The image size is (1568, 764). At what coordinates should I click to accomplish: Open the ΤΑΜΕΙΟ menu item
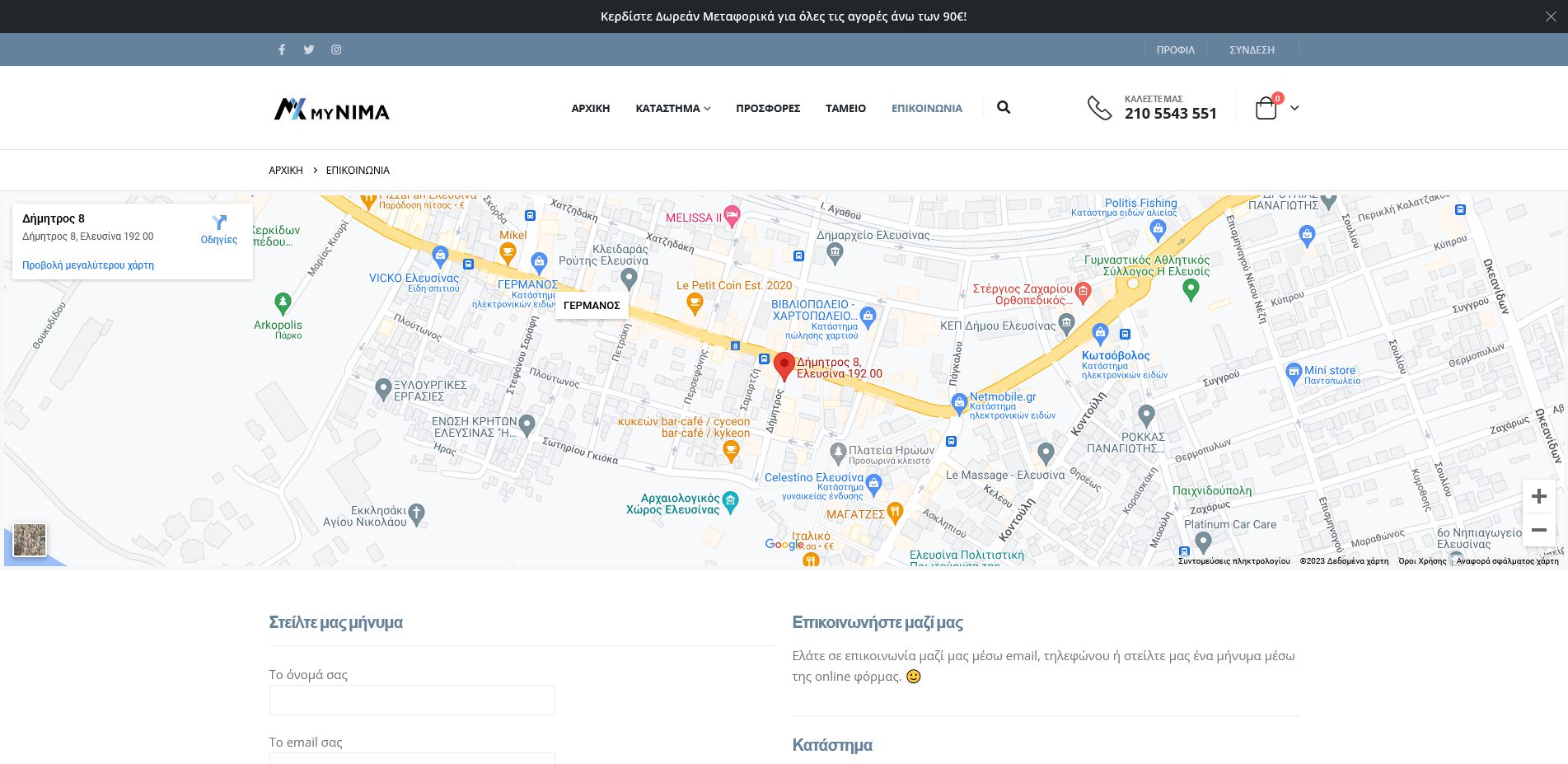pyautogui.click(x=845, y=108)
